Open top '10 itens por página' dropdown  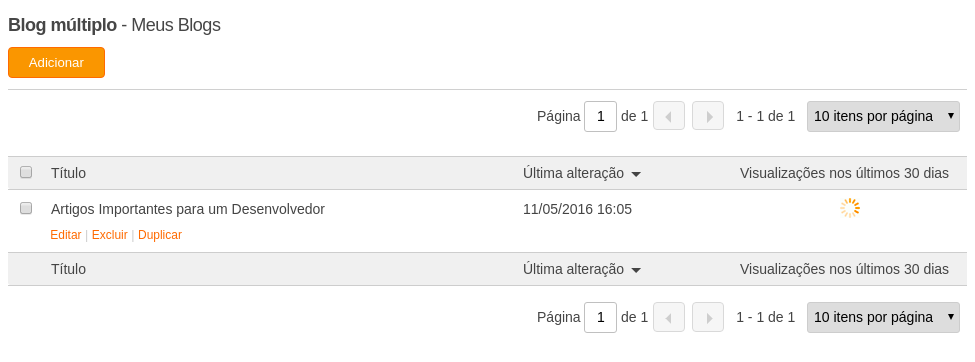pos(883,116)
